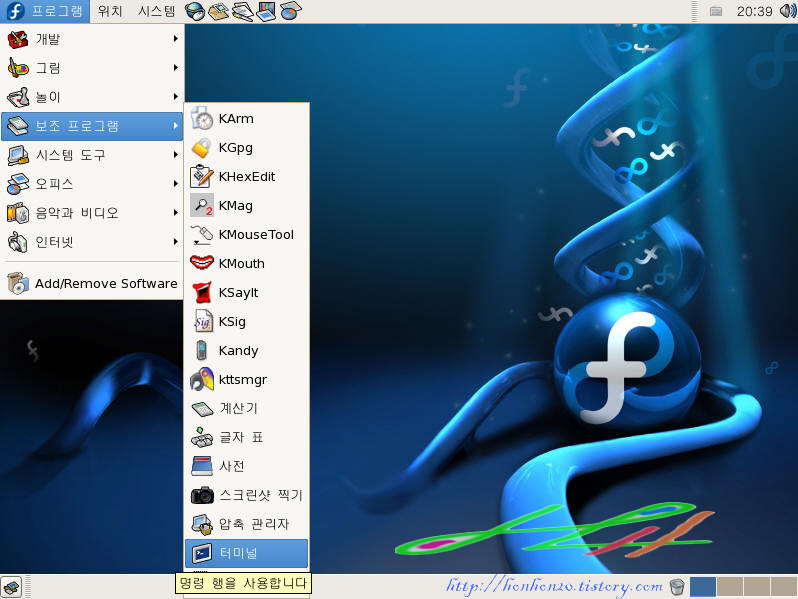The height and width of the screenshot is (599, 798).
Task: Launch KSayIt
Action: [x=247, y=293]
